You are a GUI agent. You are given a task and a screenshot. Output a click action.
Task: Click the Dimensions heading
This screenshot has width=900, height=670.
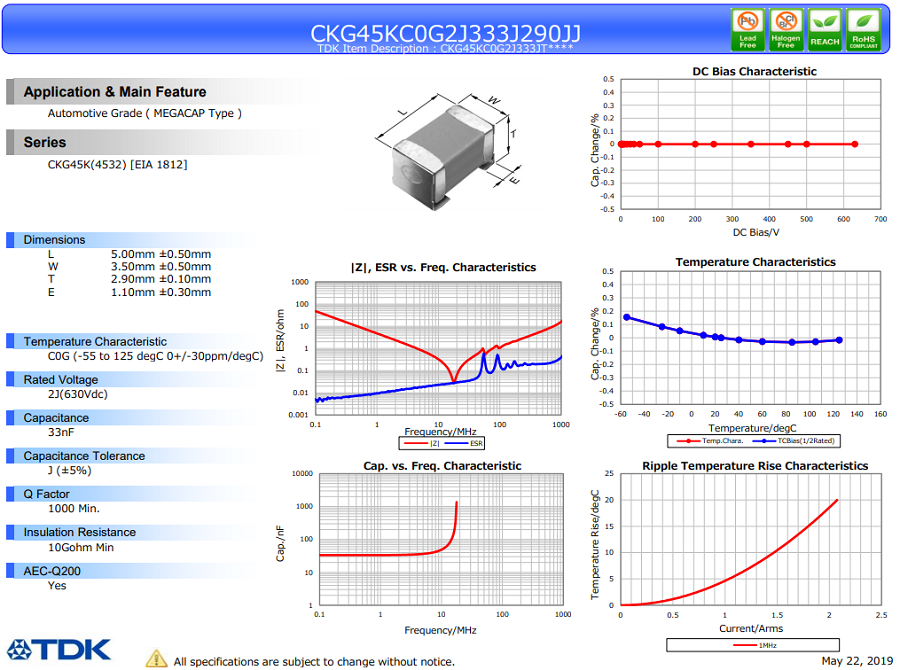click(54, 240)
